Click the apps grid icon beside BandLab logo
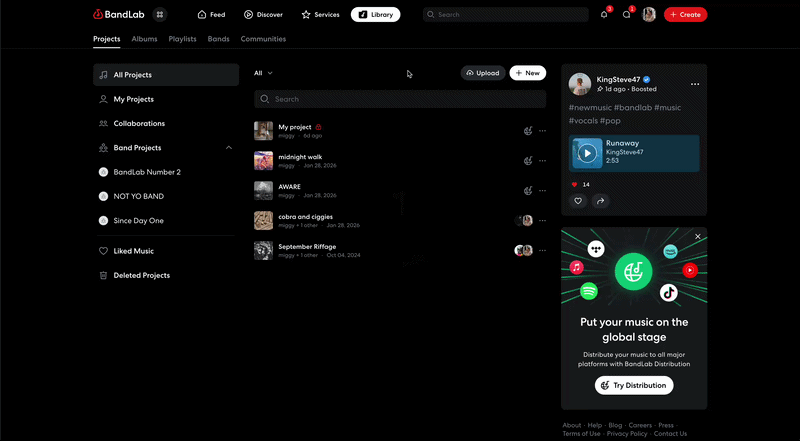800x441 pixels. point(161,15)
